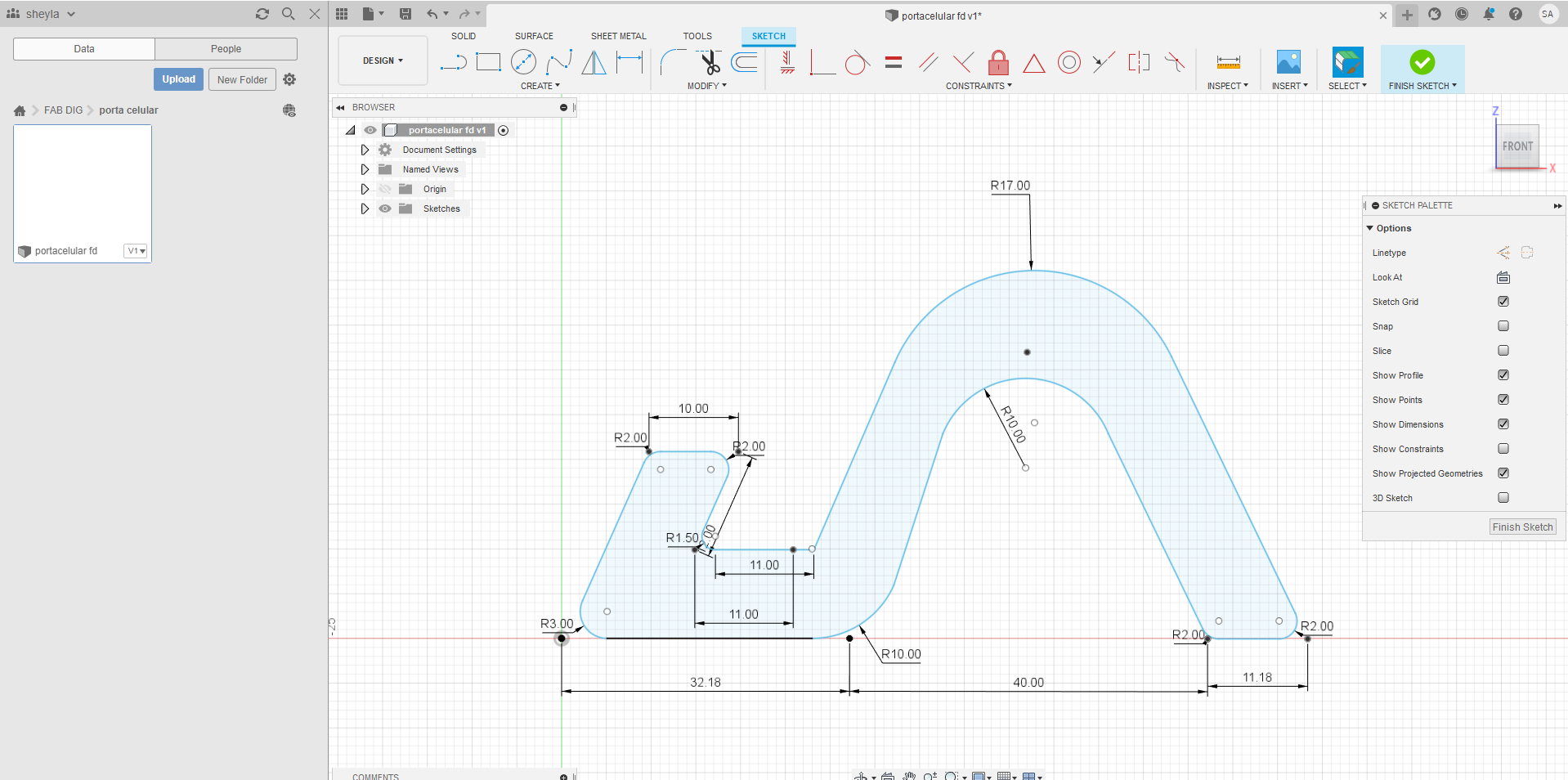The width and height of the screenshot is (1568, 780).
Task: Click the FRONT face of view cube
Action: pyautogui.click(x=1516, y=146)
